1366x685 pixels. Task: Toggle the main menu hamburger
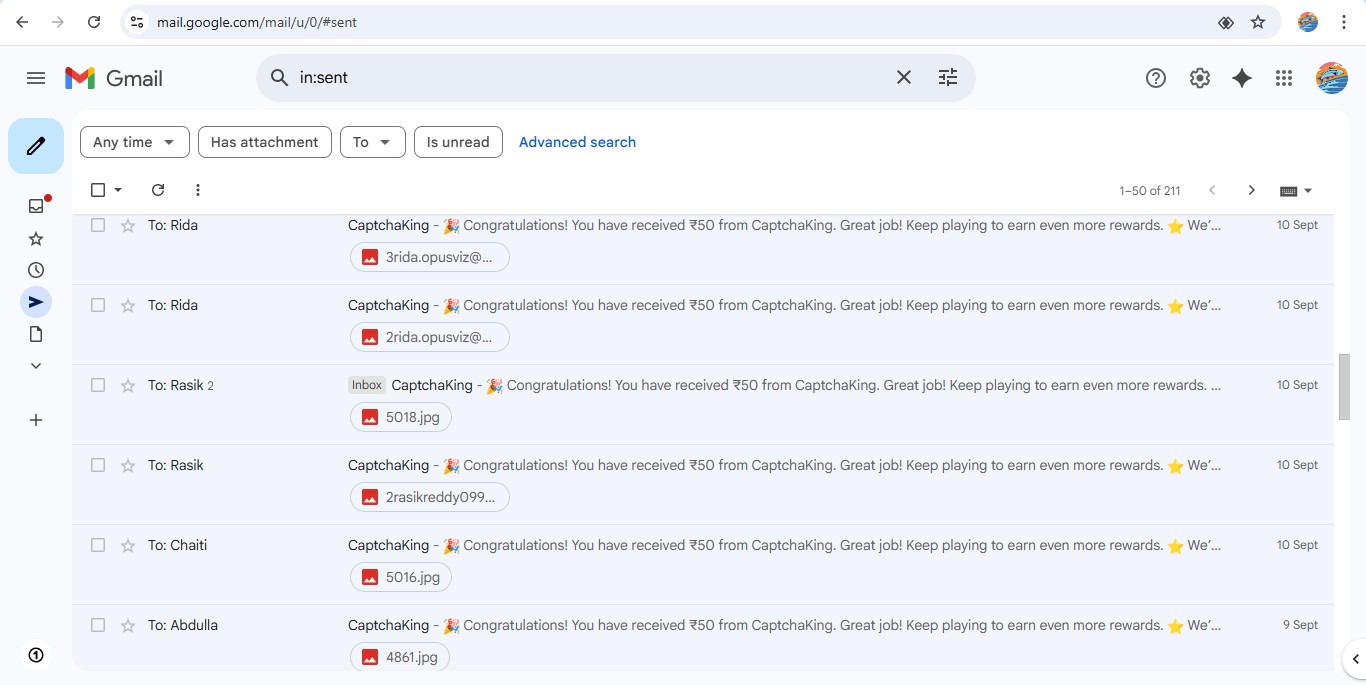tap(36, 78)
